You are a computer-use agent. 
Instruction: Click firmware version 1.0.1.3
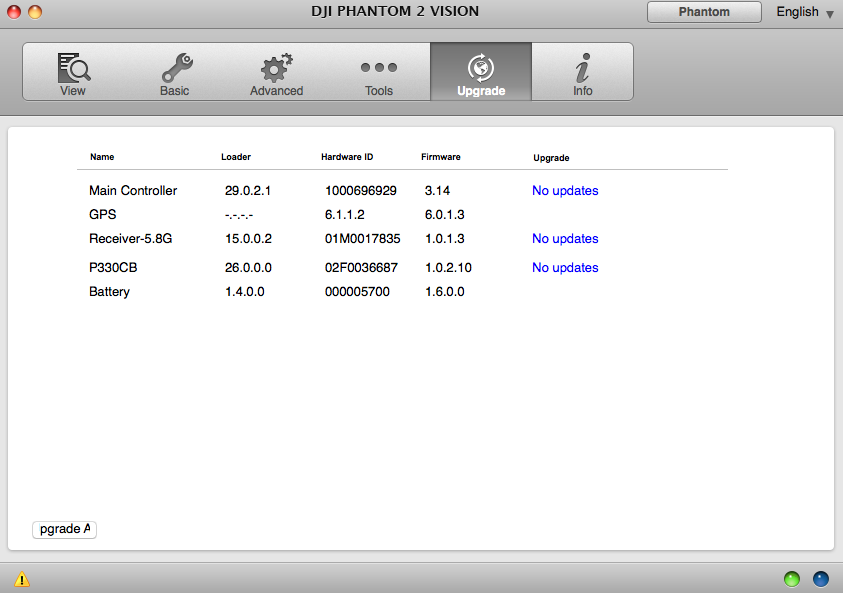[445, 239]
